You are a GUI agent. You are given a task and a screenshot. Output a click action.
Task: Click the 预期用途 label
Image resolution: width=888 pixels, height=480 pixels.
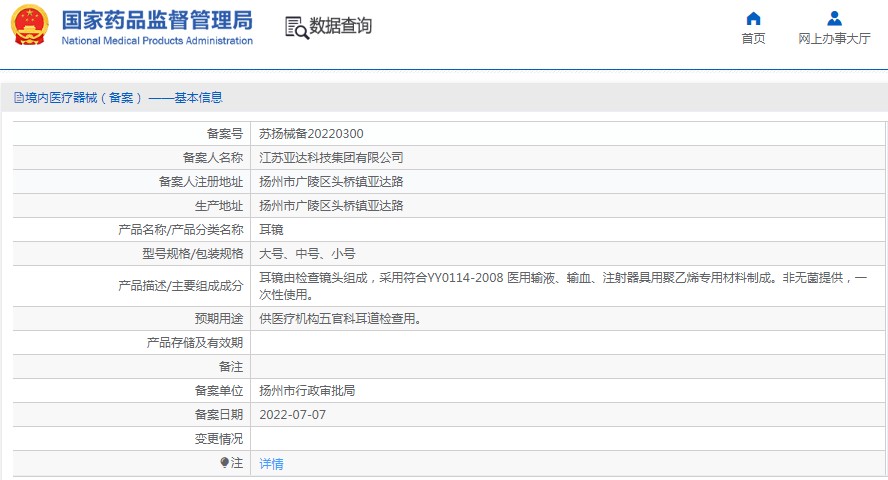(219, 319)
